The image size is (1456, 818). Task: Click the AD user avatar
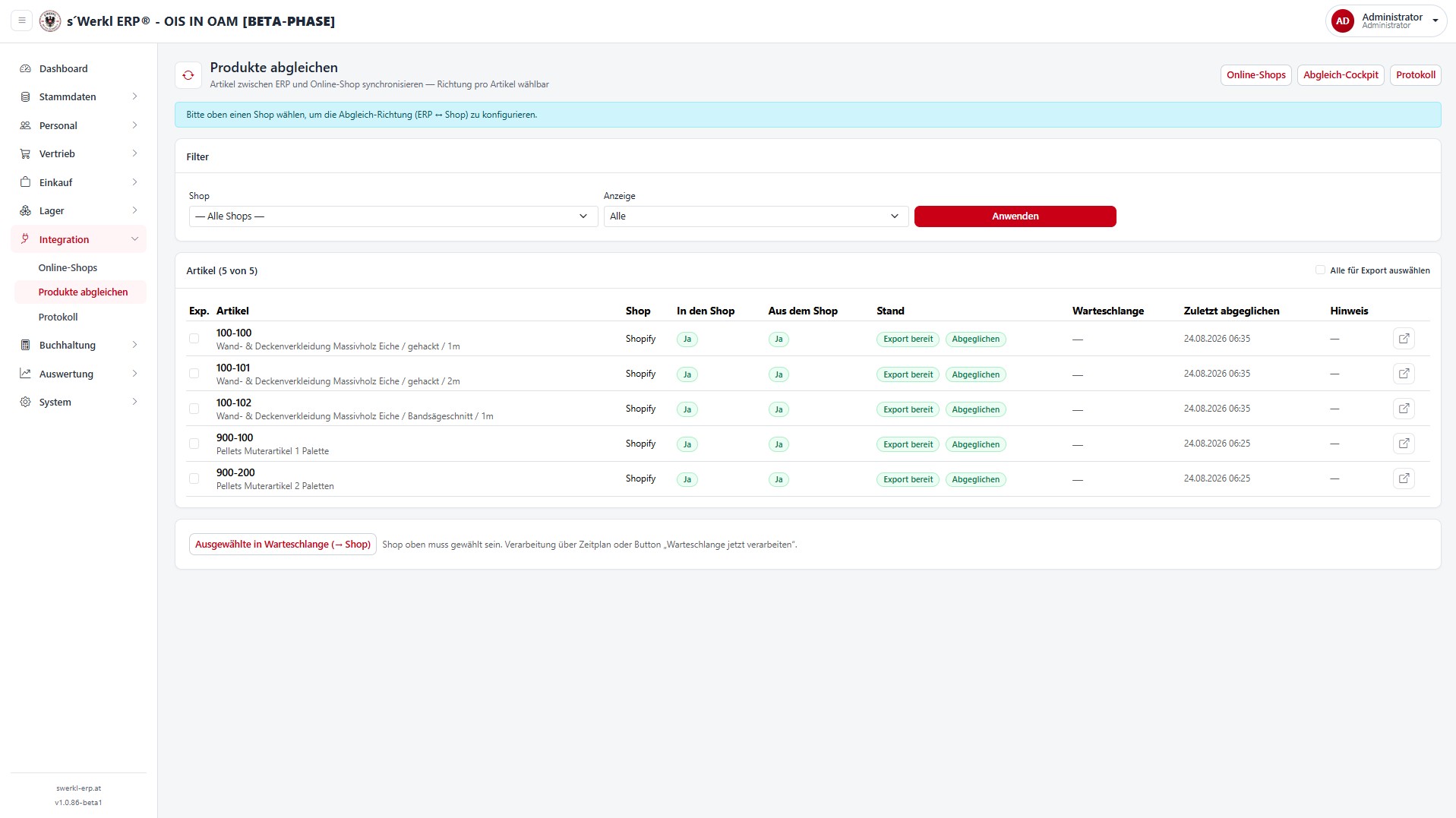point(1343,21)
